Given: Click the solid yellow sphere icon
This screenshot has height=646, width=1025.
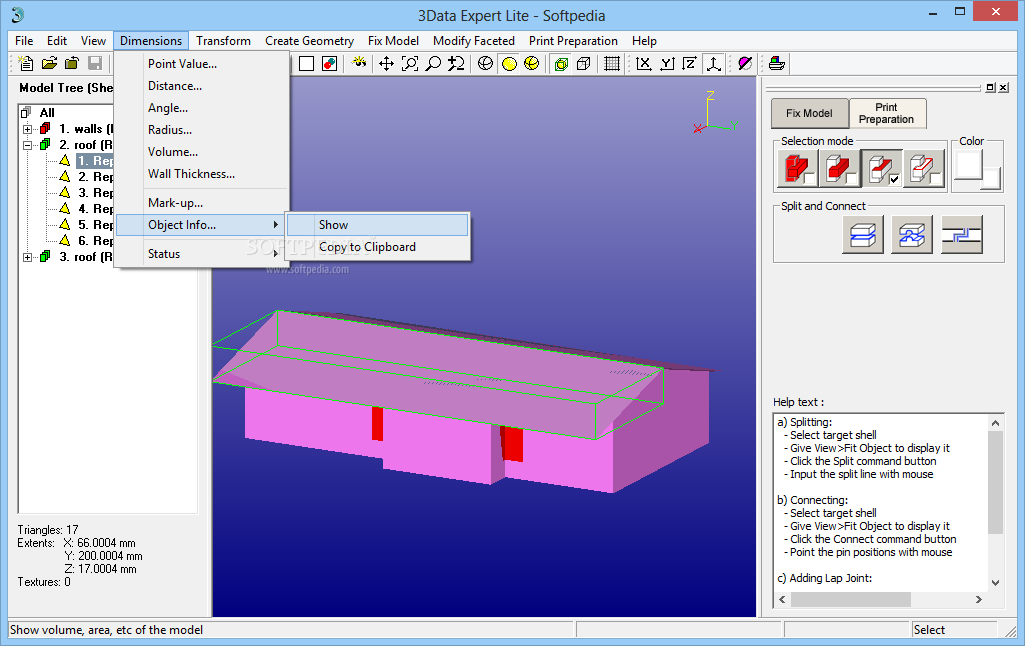Looking at the screenshot, I should 509,63.
